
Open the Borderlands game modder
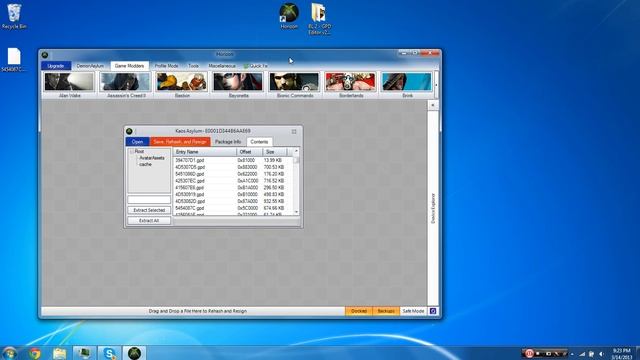(351, 85)
